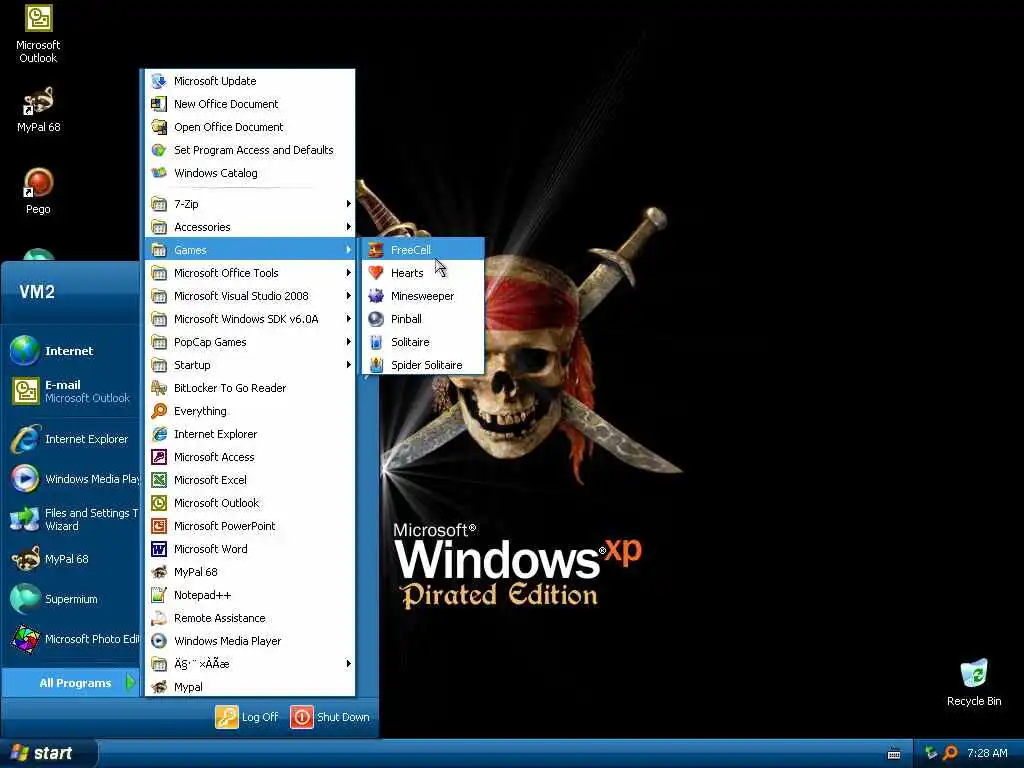Expand Microsoft Office Tools folder
This screenshot has height=768, width=1024.
(250, 273)
